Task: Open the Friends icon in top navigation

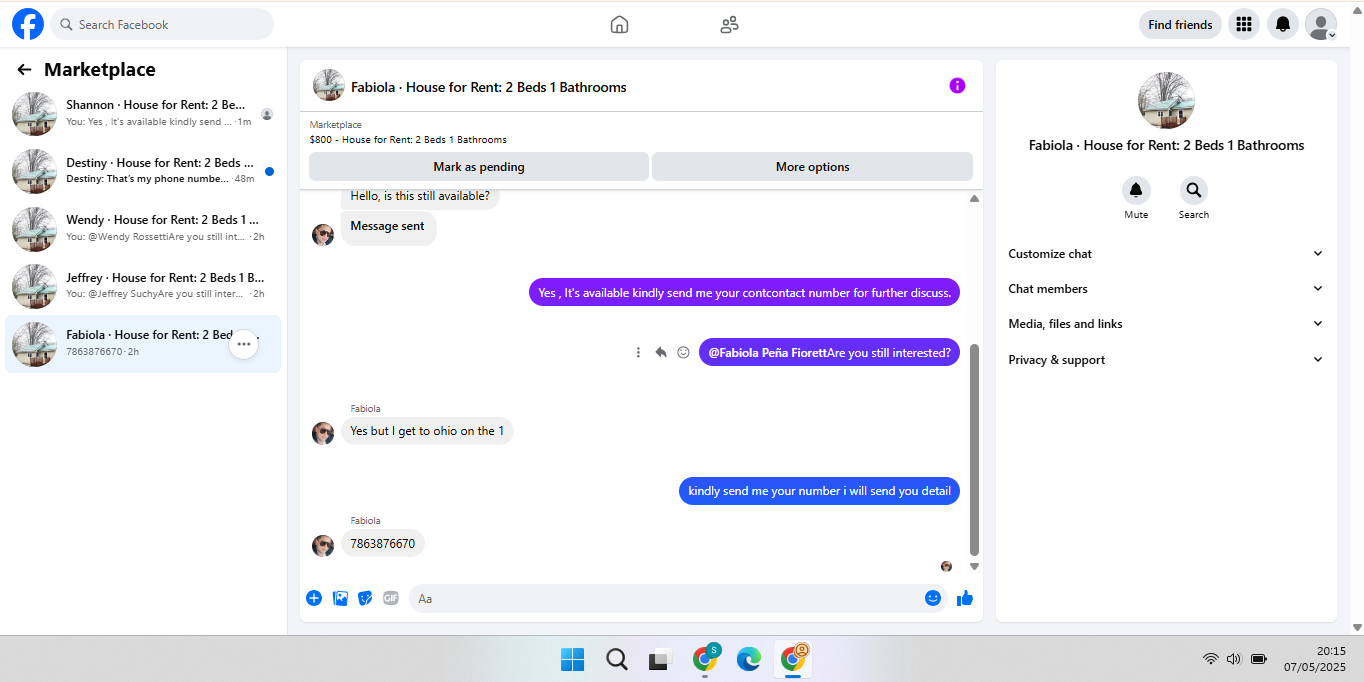Action: point(729,25)
